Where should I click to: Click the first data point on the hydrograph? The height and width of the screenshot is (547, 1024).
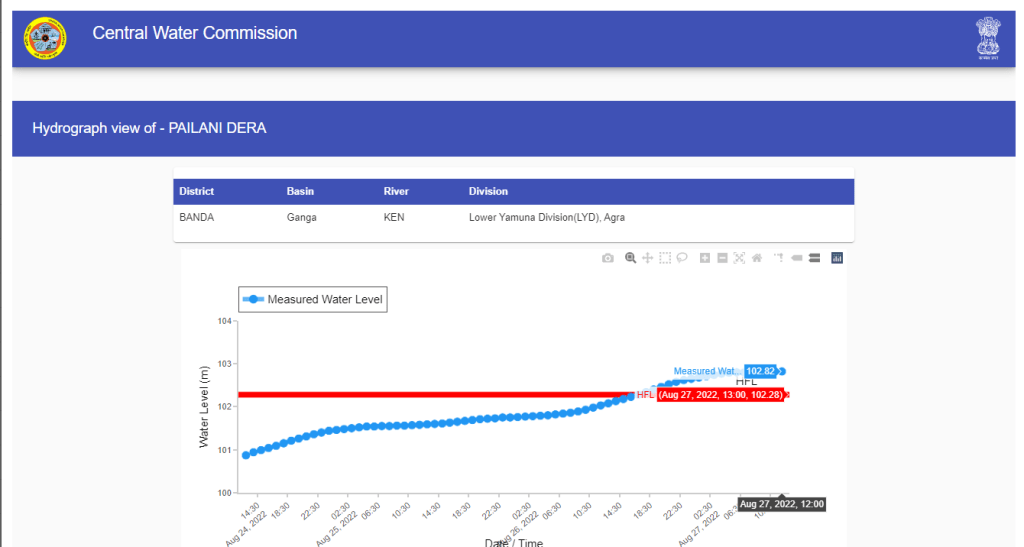(x=246, y=455)
